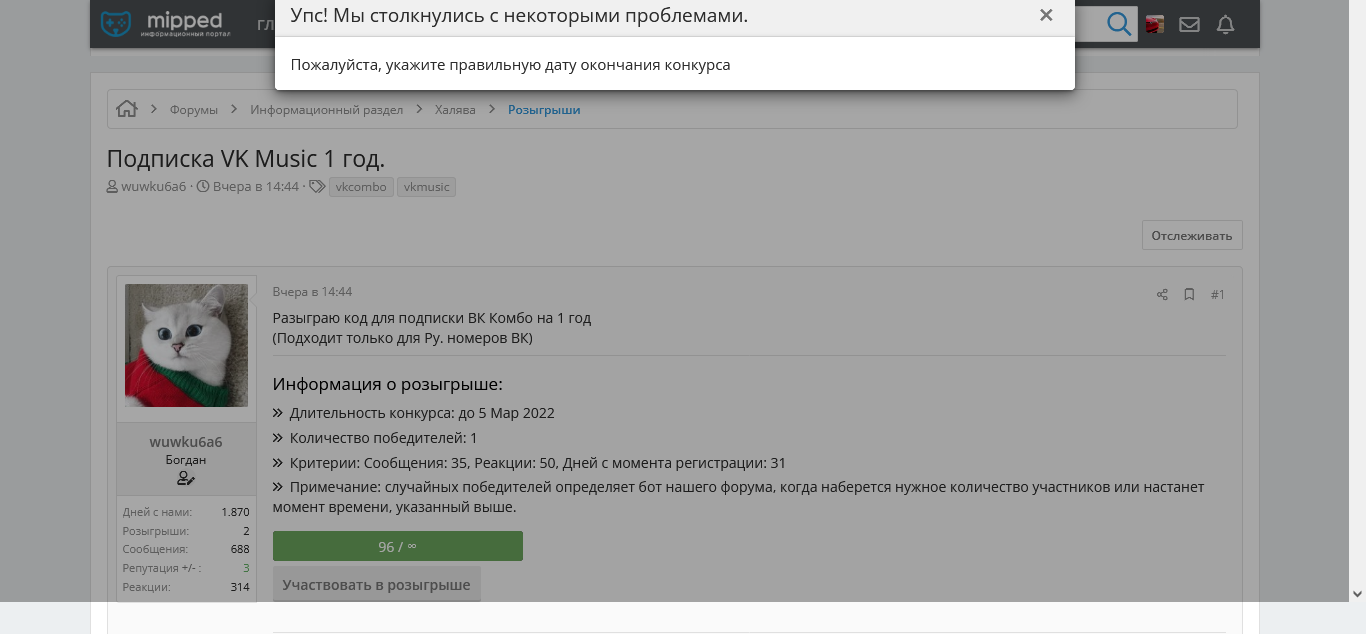Click Дней с нами value 1.870
1366x634 pixels.
[236, 512]
